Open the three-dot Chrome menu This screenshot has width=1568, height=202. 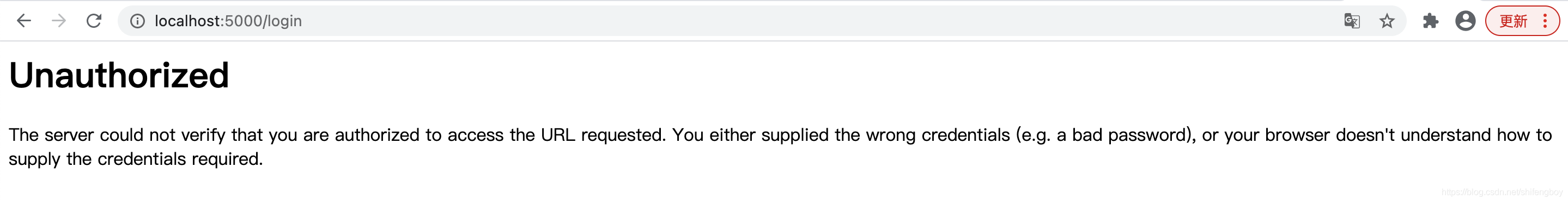[x=1545, y=21]
